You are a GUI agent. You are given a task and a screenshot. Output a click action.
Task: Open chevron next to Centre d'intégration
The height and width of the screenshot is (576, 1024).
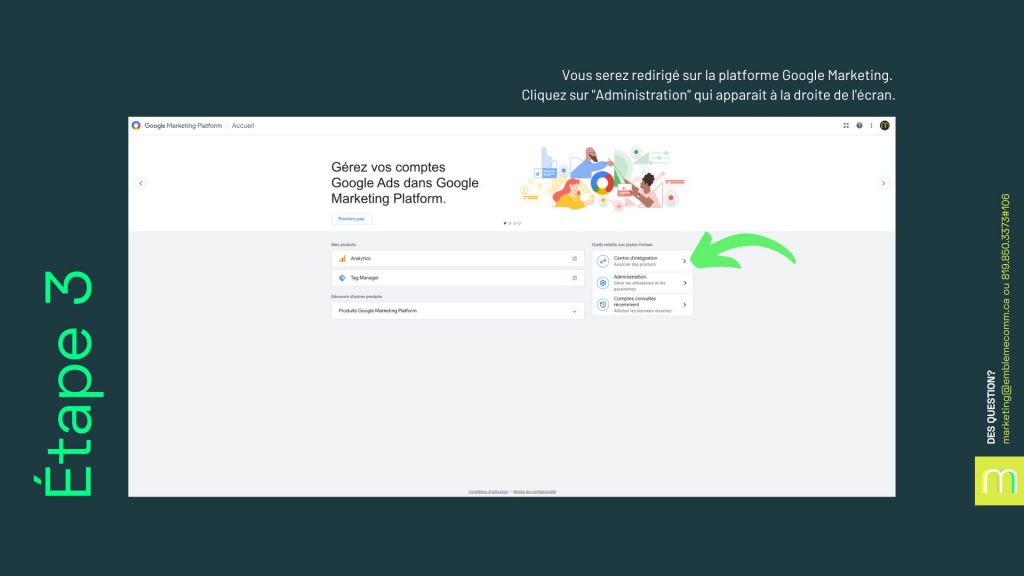point(684,261)
